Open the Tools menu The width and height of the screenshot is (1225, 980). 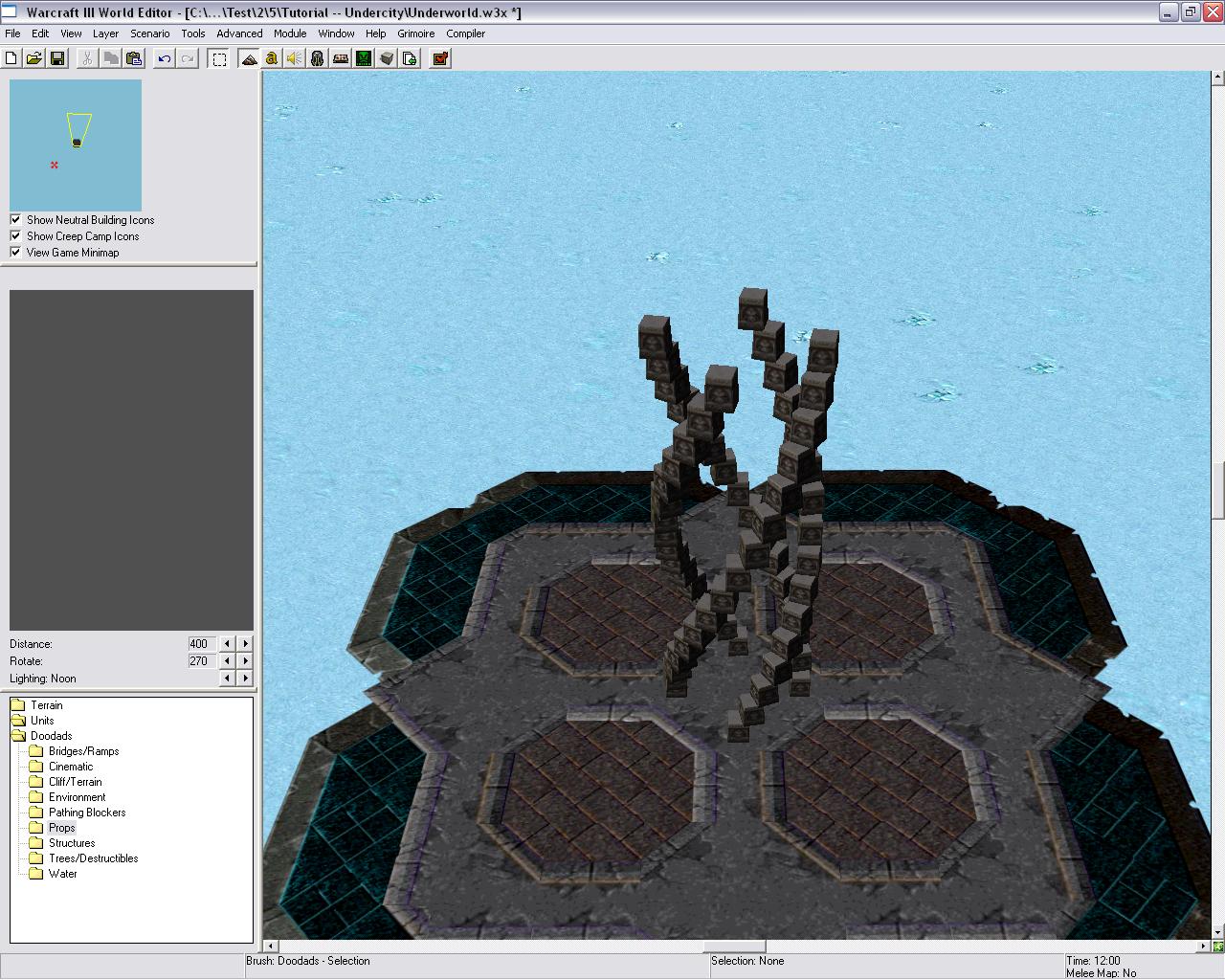(x=193, y=33)
